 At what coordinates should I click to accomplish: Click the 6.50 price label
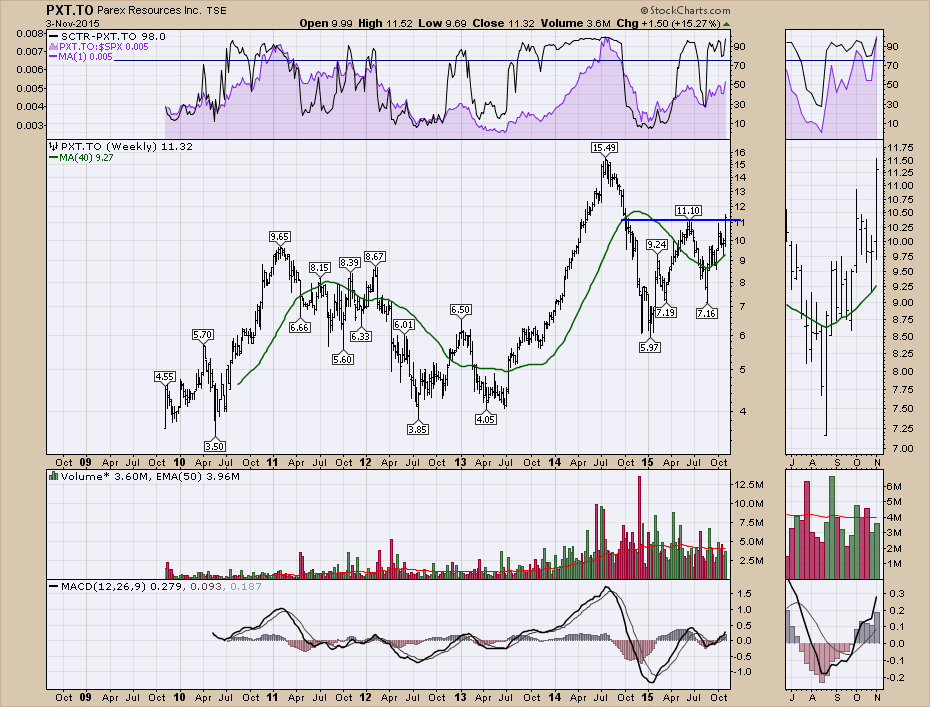(x=460, y=310)
